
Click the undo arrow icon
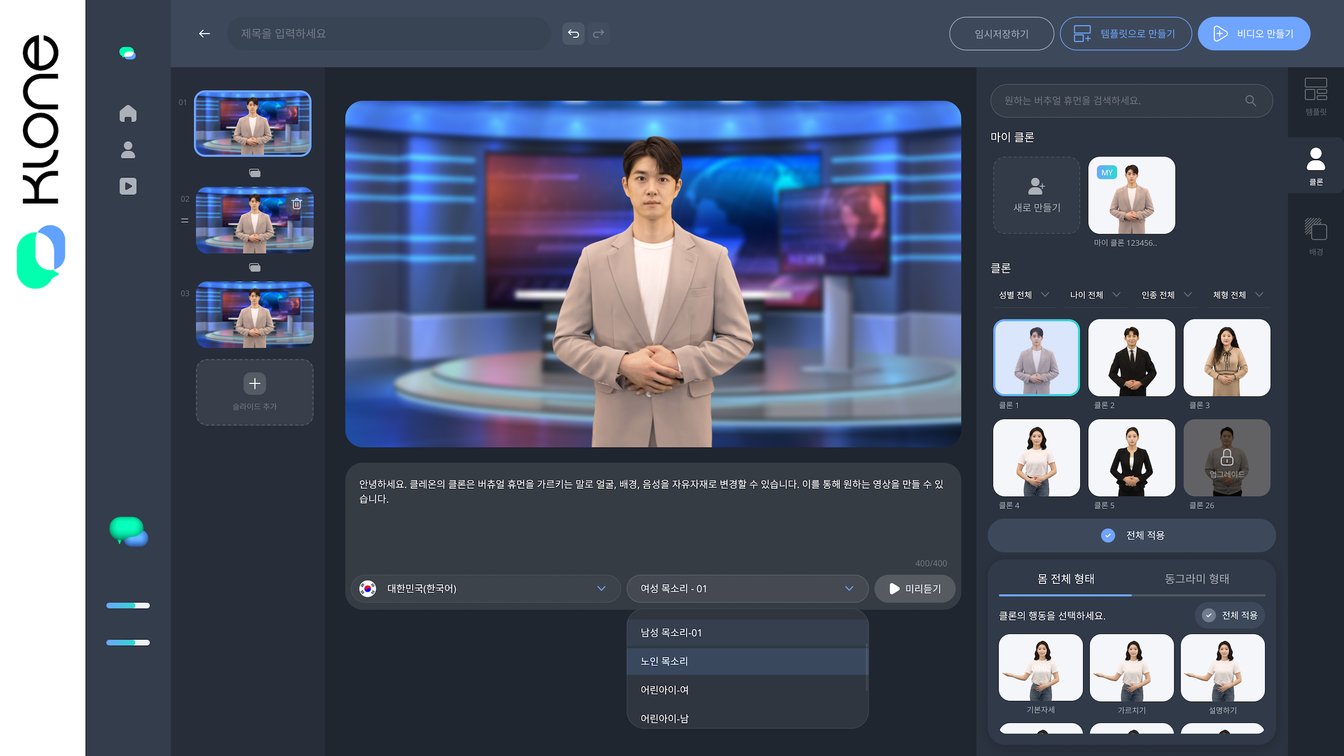[573, 34]
